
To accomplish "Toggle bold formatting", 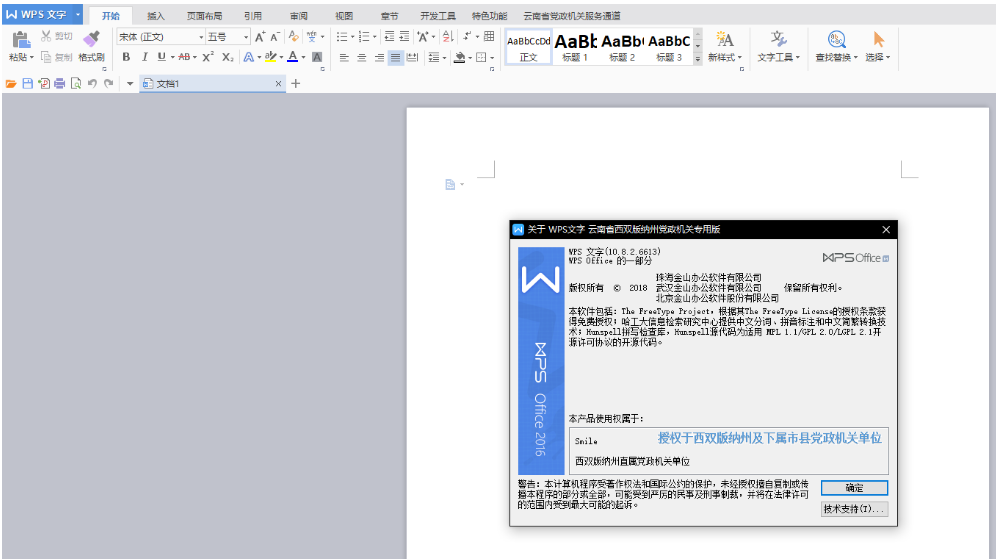I will click(x=126, y=57).
